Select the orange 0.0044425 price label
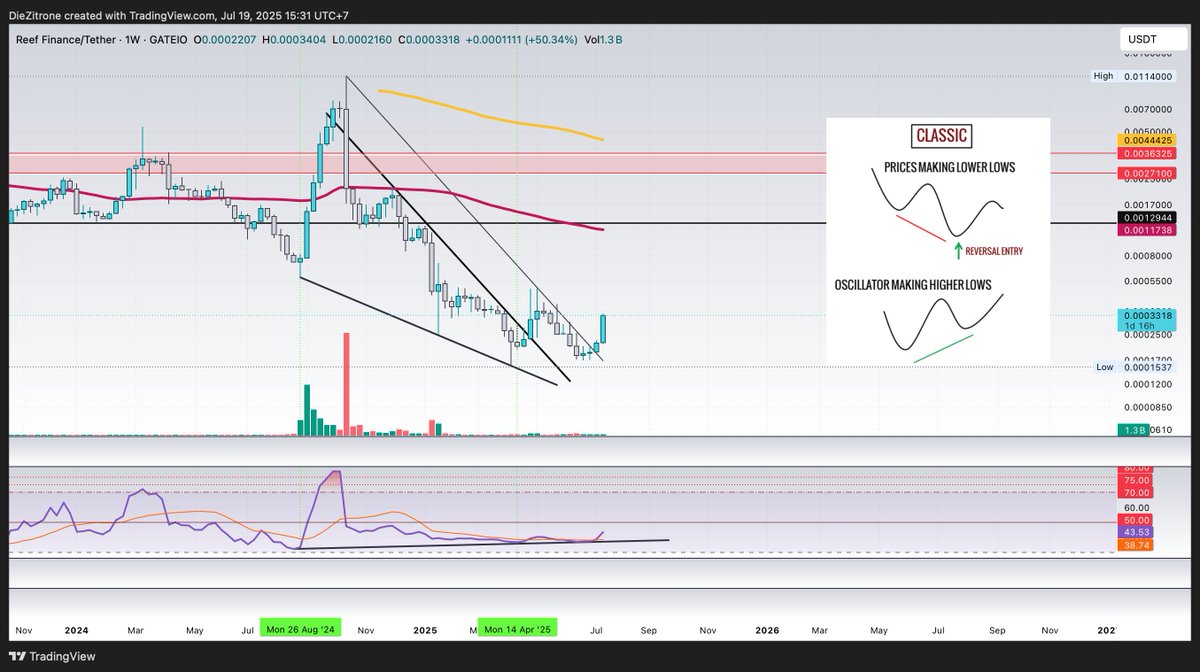Image resolution: width=1200 pixels, height=672 pixels. [1147, 141]
